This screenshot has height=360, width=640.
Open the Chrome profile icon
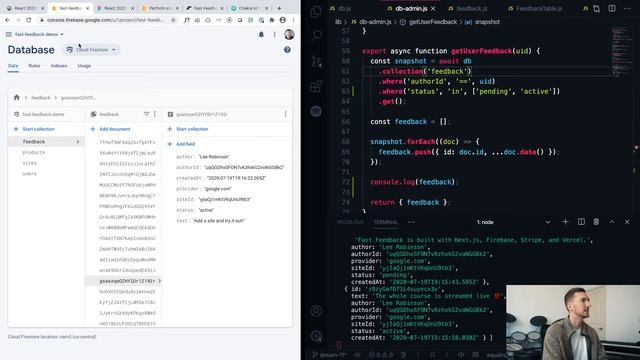coord(283,20)
